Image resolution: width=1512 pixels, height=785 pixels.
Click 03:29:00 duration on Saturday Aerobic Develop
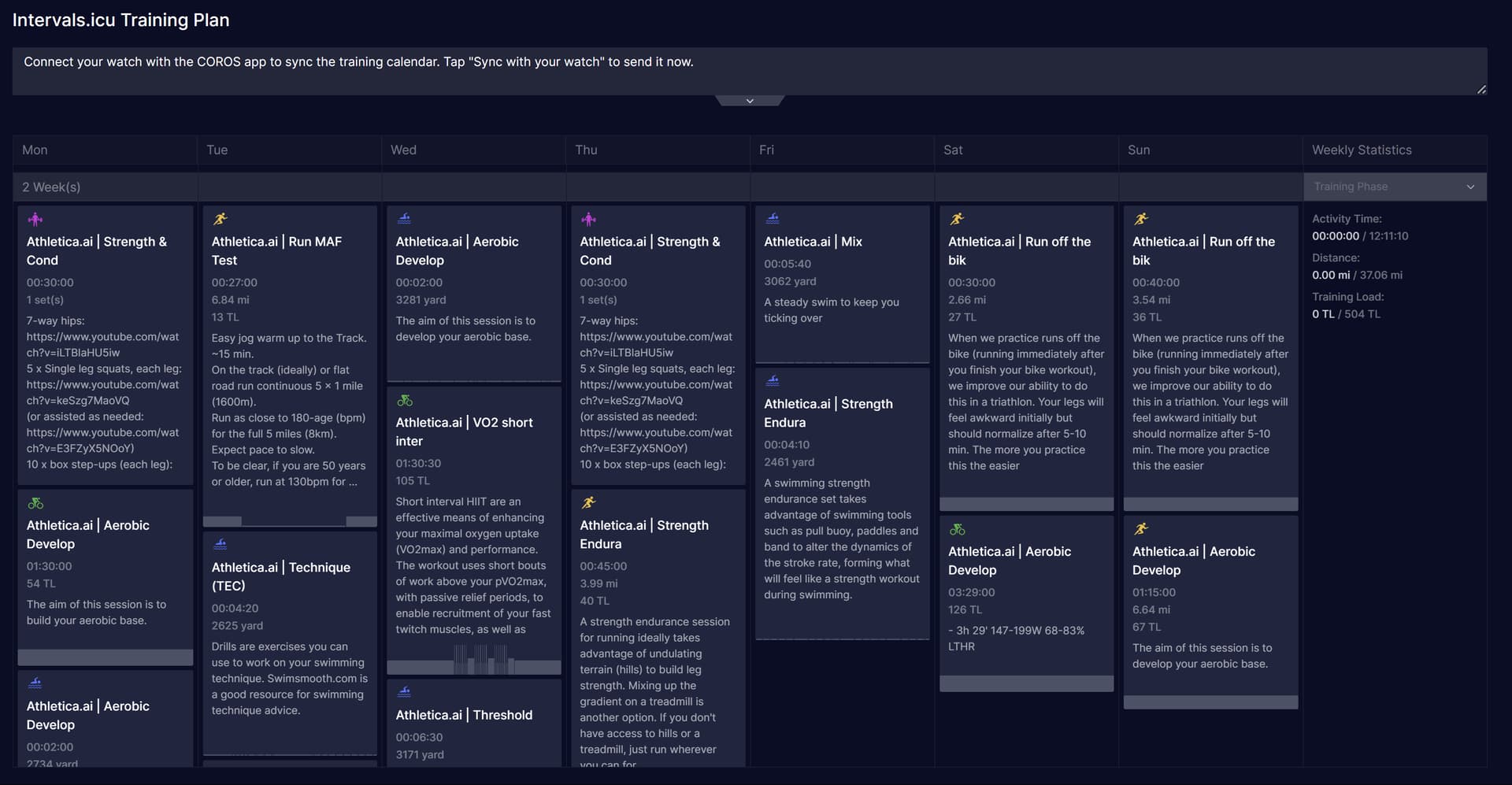(971, 592)
